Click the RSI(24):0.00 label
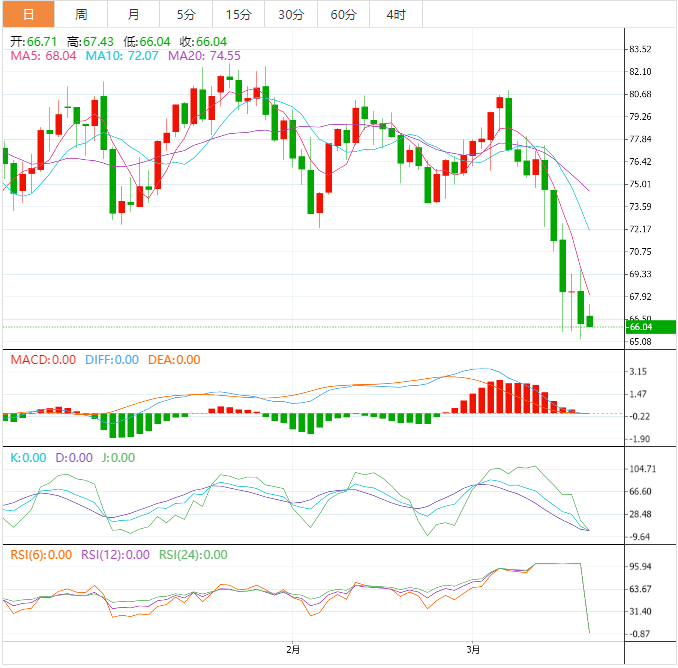The image size is (678, 668). point(193,555)
